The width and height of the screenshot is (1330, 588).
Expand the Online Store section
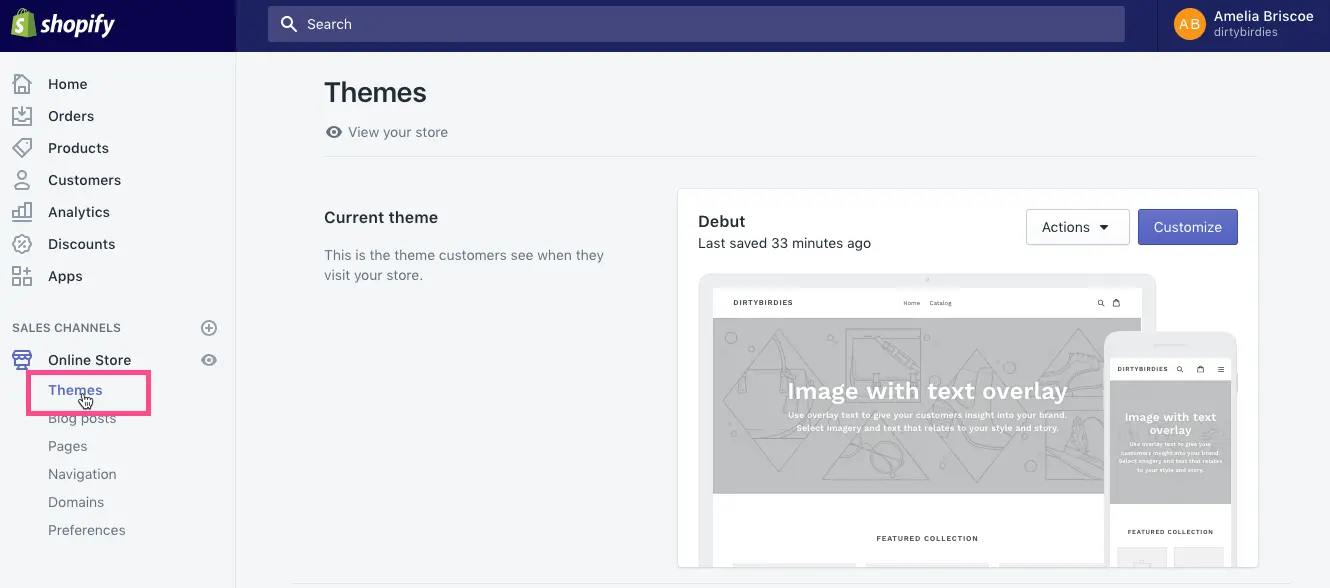(x=89, y=360)
